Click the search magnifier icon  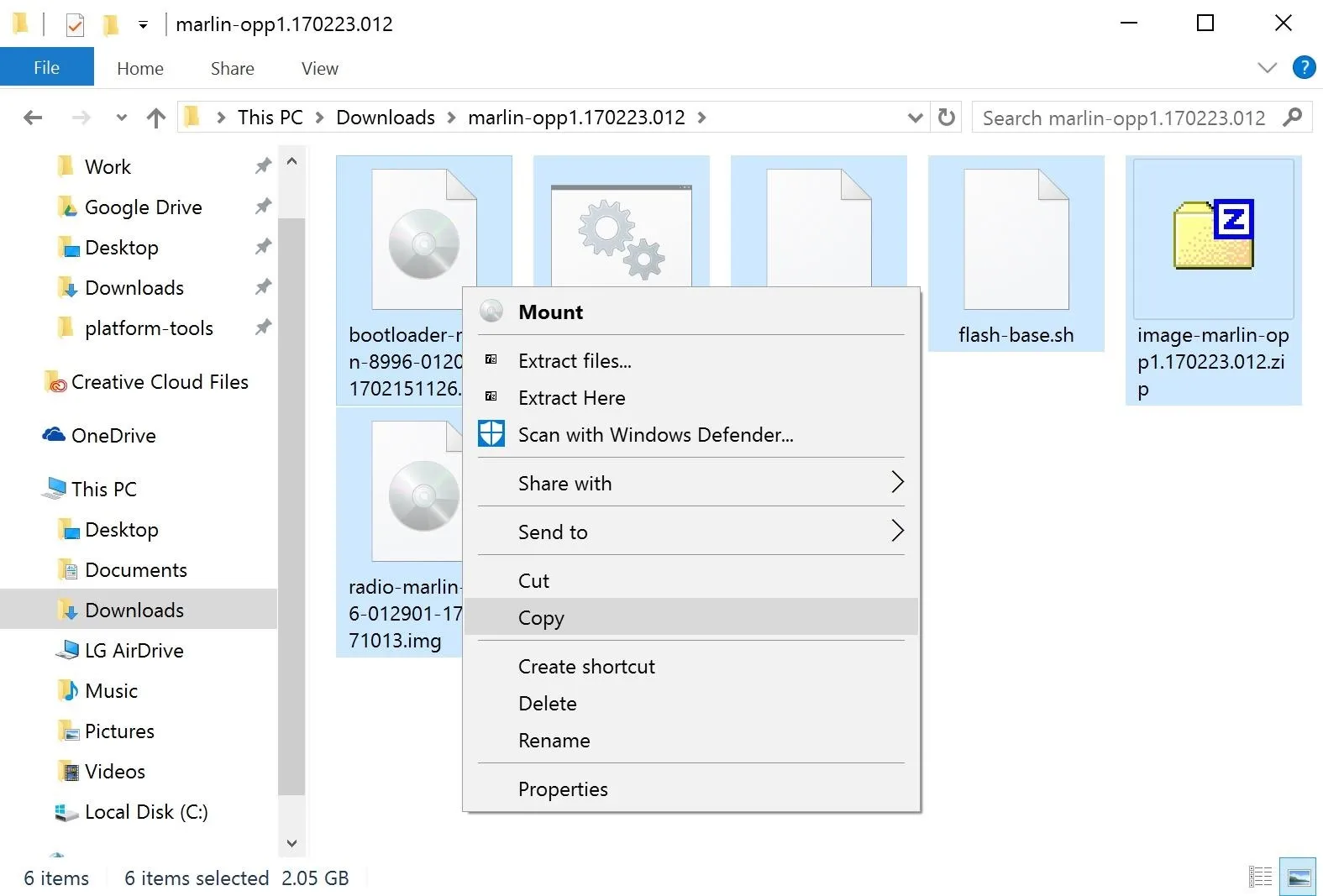click(1293, 117)
